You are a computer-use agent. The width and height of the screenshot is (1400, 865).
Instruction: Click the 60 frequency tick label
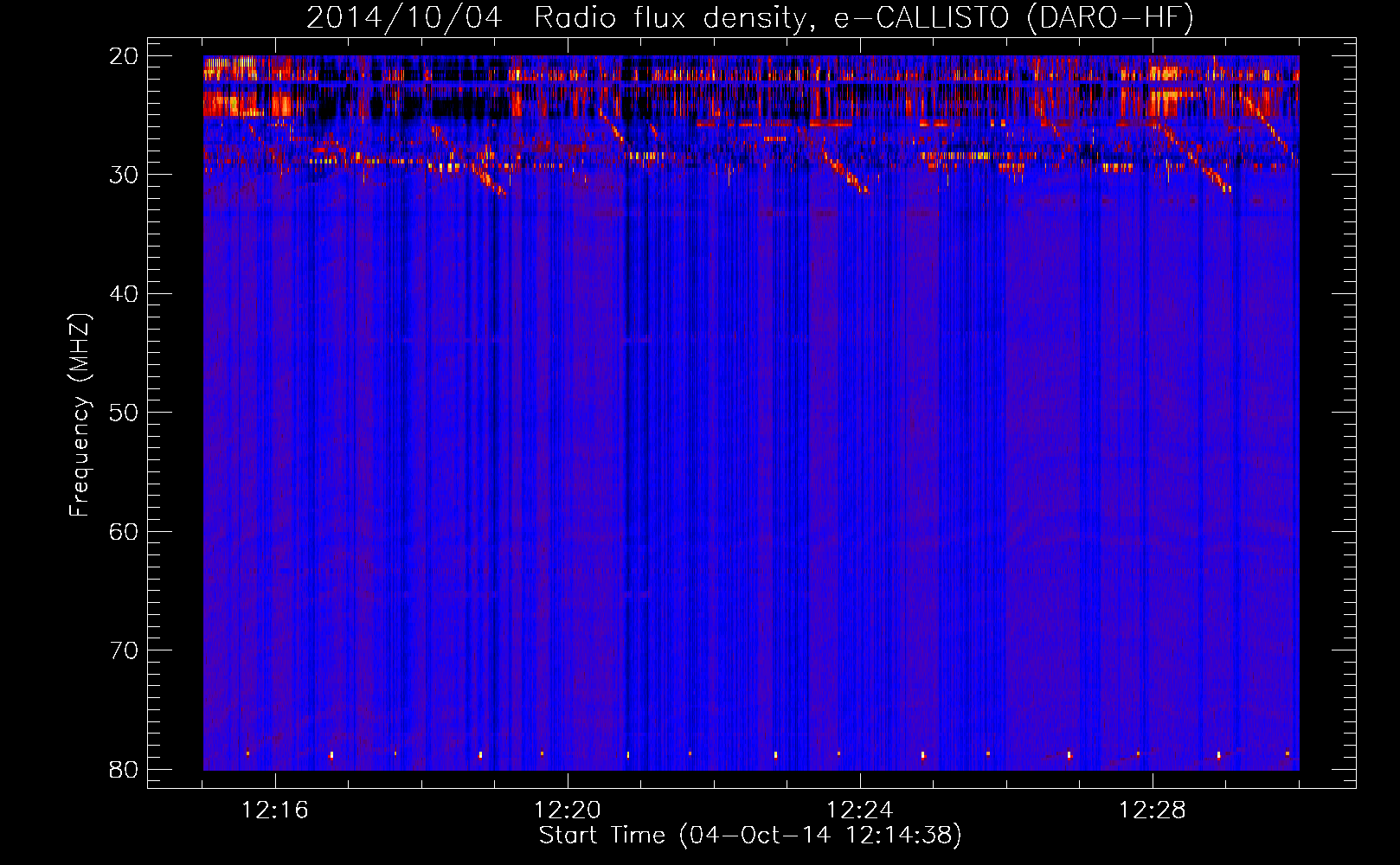[x=124, y=532]
